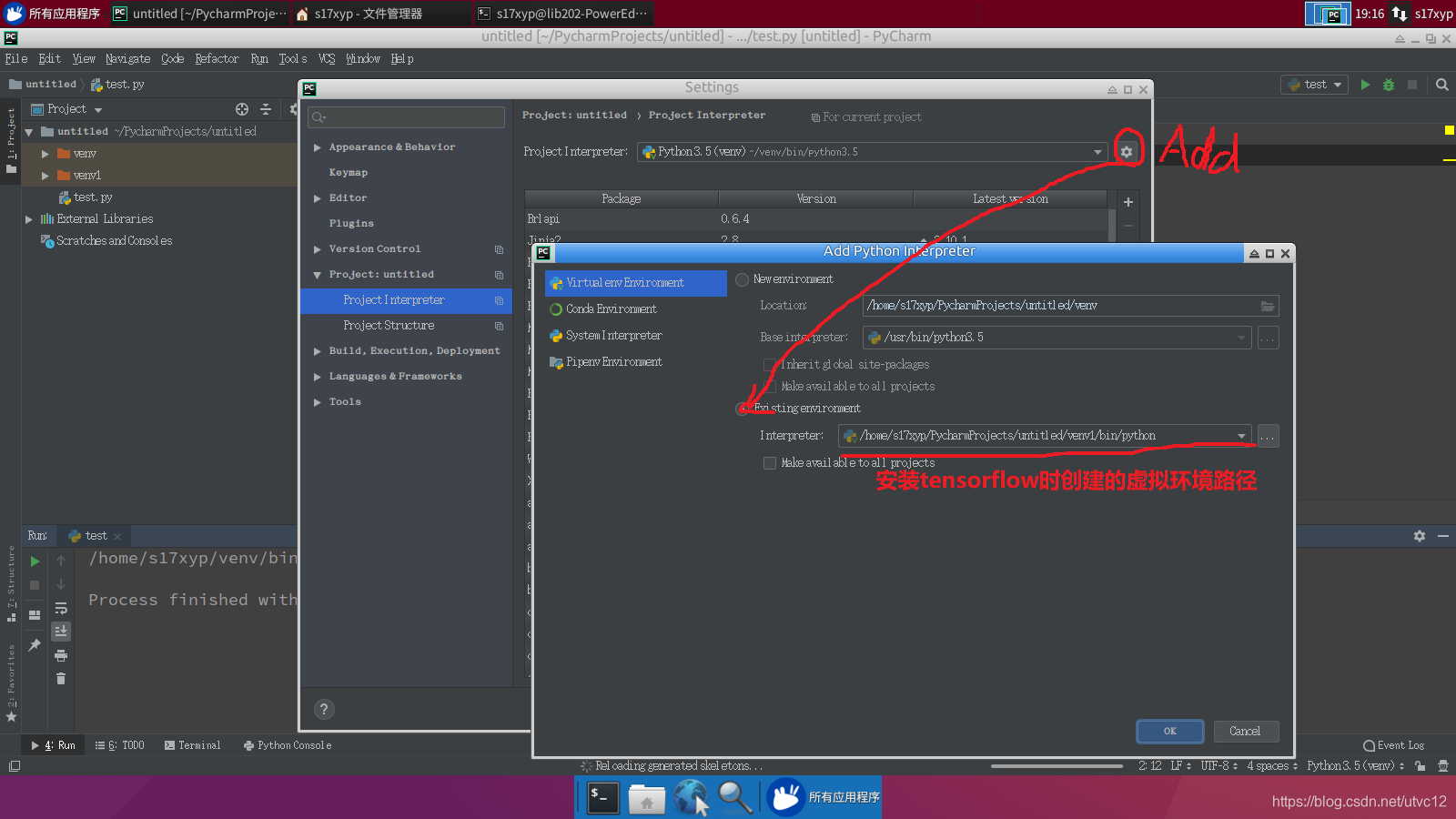This screenshot has width=1456, height=819.
Task: Click the scroll to end icon in Run panel
Action: [x=61, y=631]
